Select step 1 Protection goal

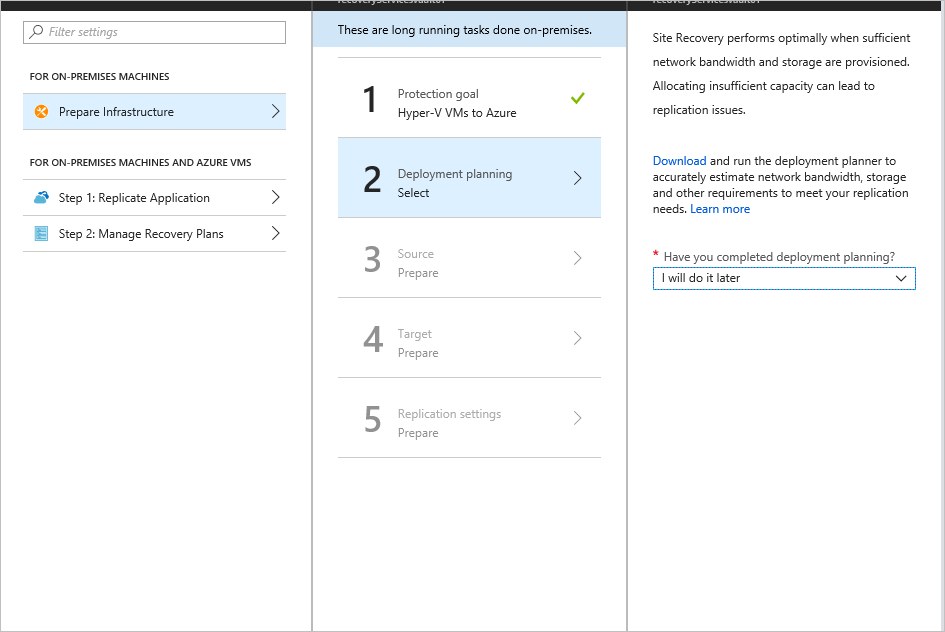469,98
